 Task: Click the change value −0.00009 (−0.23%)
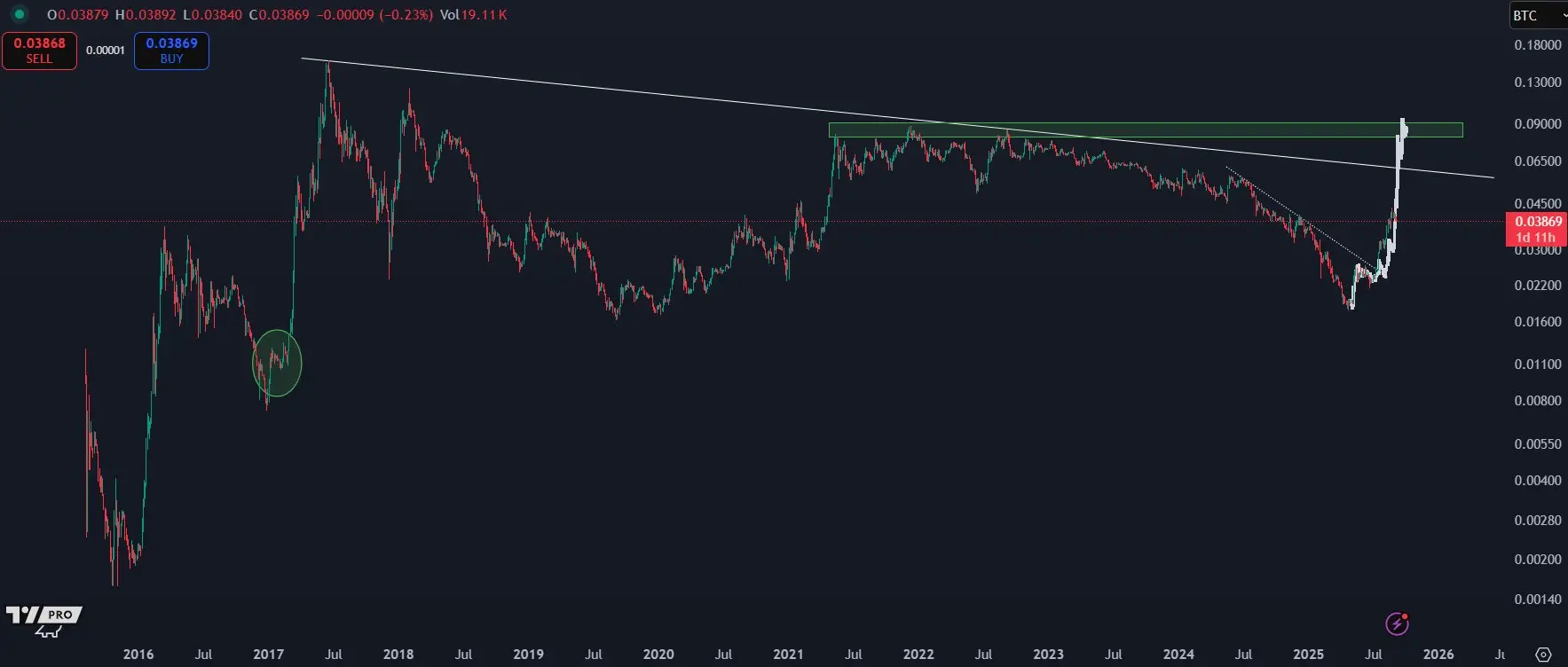tap(374, 15)
